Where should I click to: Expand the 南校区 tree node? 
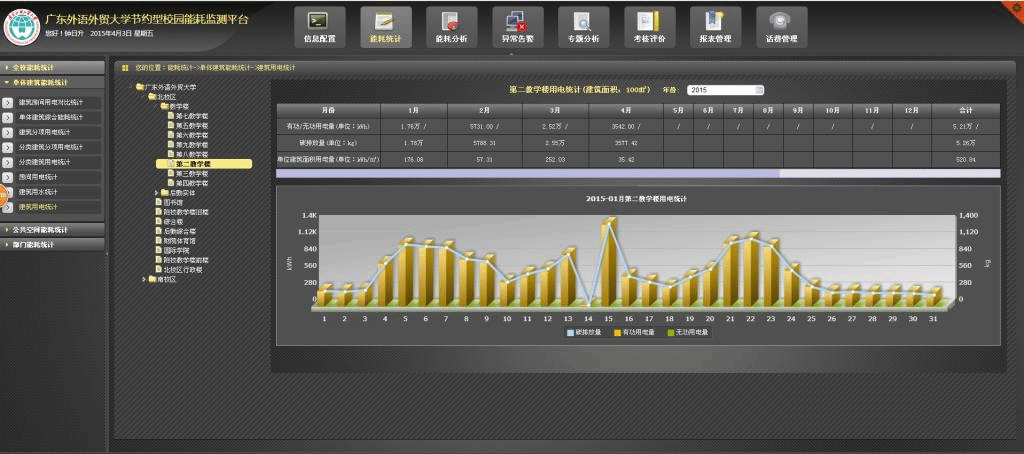point(145,278)
